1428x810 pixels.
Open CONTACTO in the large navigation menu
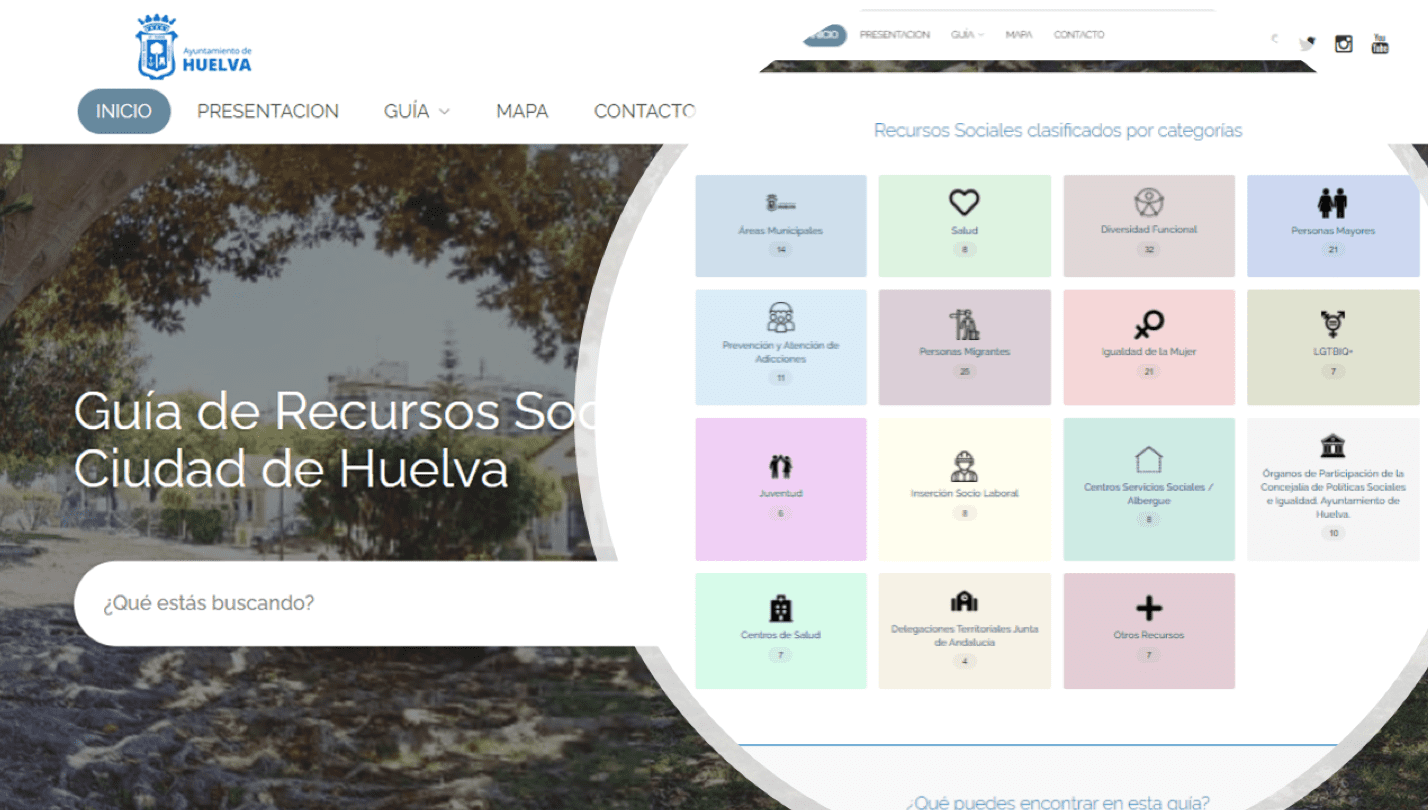[x=644, y=111]
